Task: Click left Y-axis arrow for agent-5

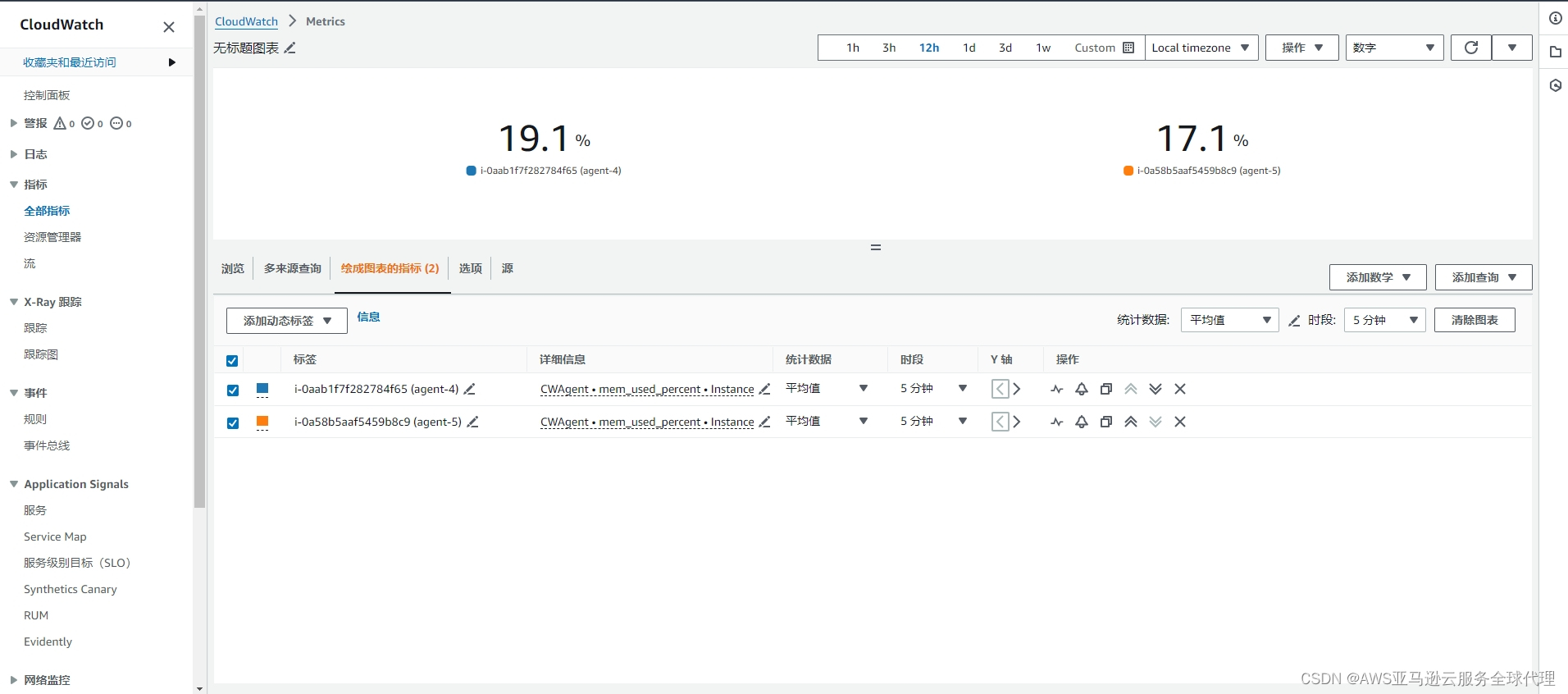Action: point(1000,422)
